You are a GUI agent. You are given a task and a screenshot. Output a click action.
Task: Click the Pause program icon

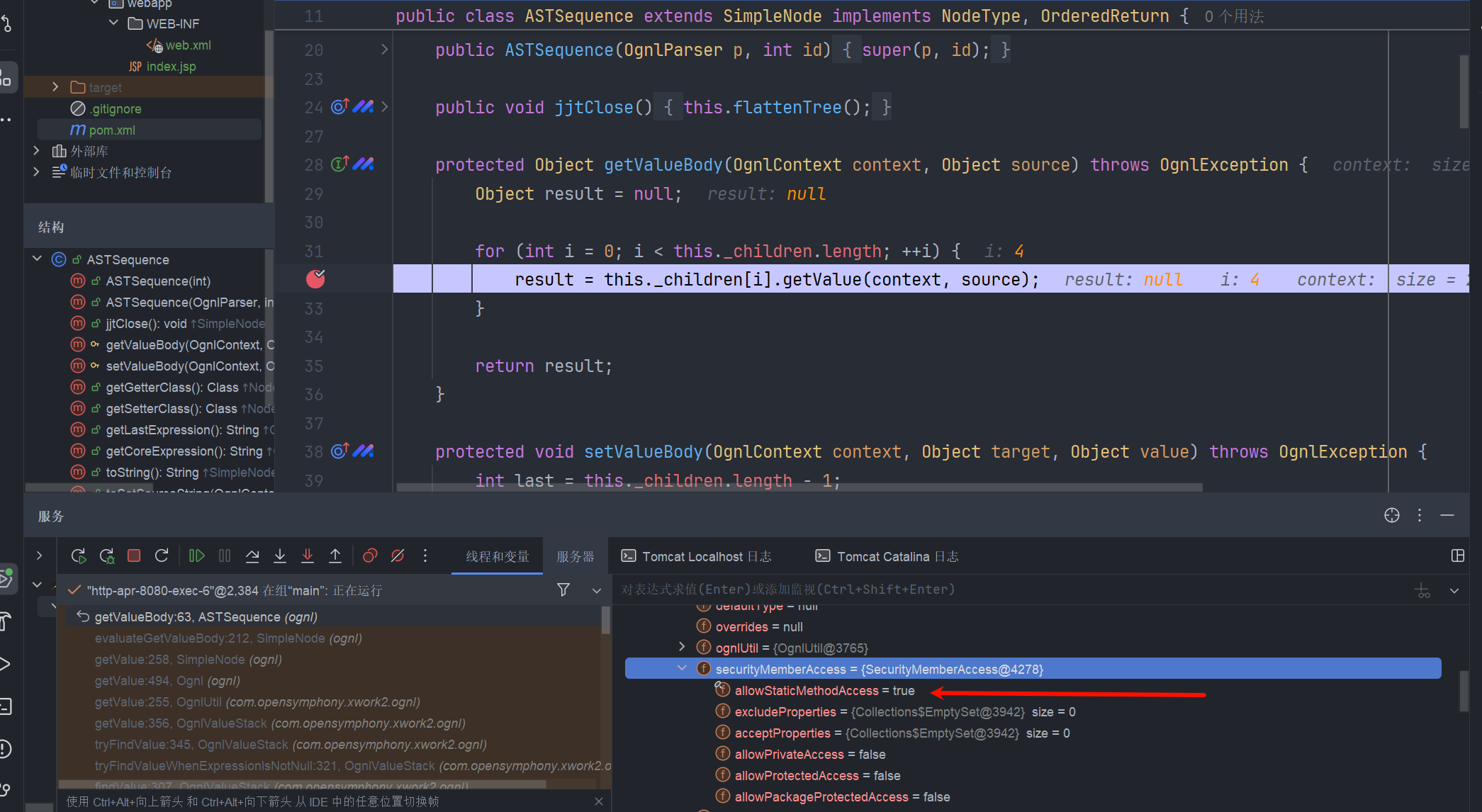(225, 556)
